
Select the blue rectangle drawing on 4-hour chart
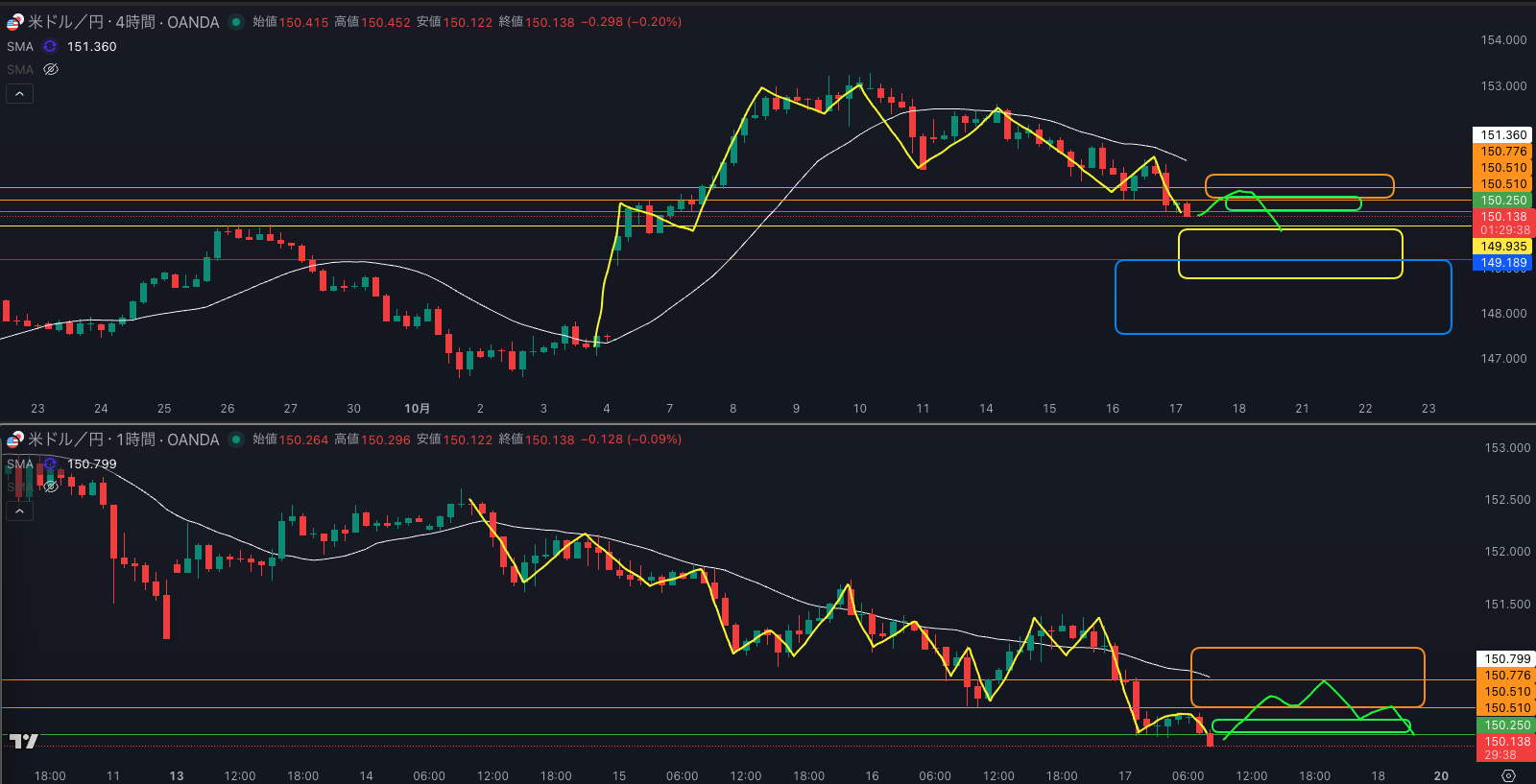1283,333
